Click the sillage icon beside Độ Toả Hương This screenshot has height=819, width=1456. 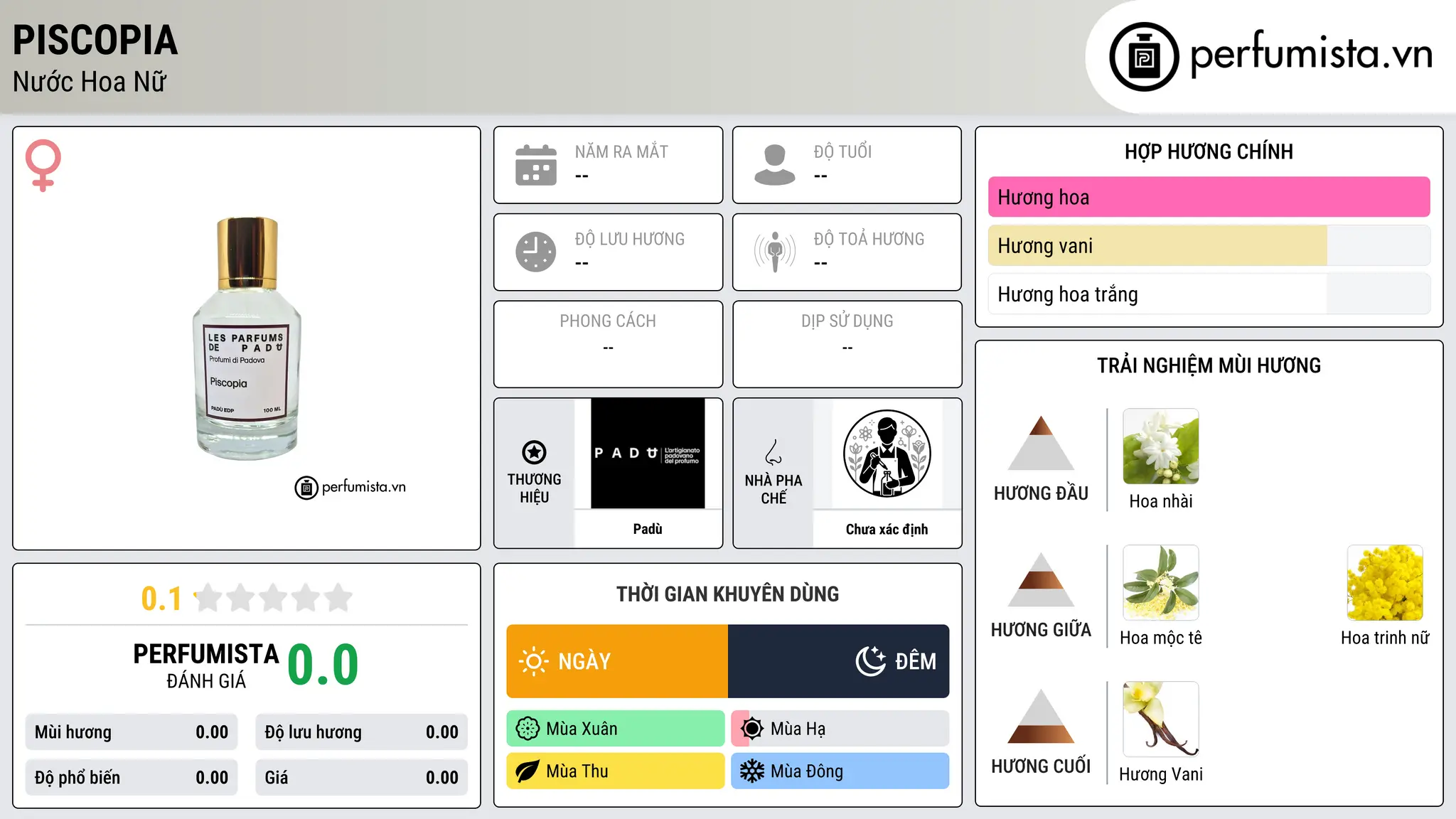(775, 252)
